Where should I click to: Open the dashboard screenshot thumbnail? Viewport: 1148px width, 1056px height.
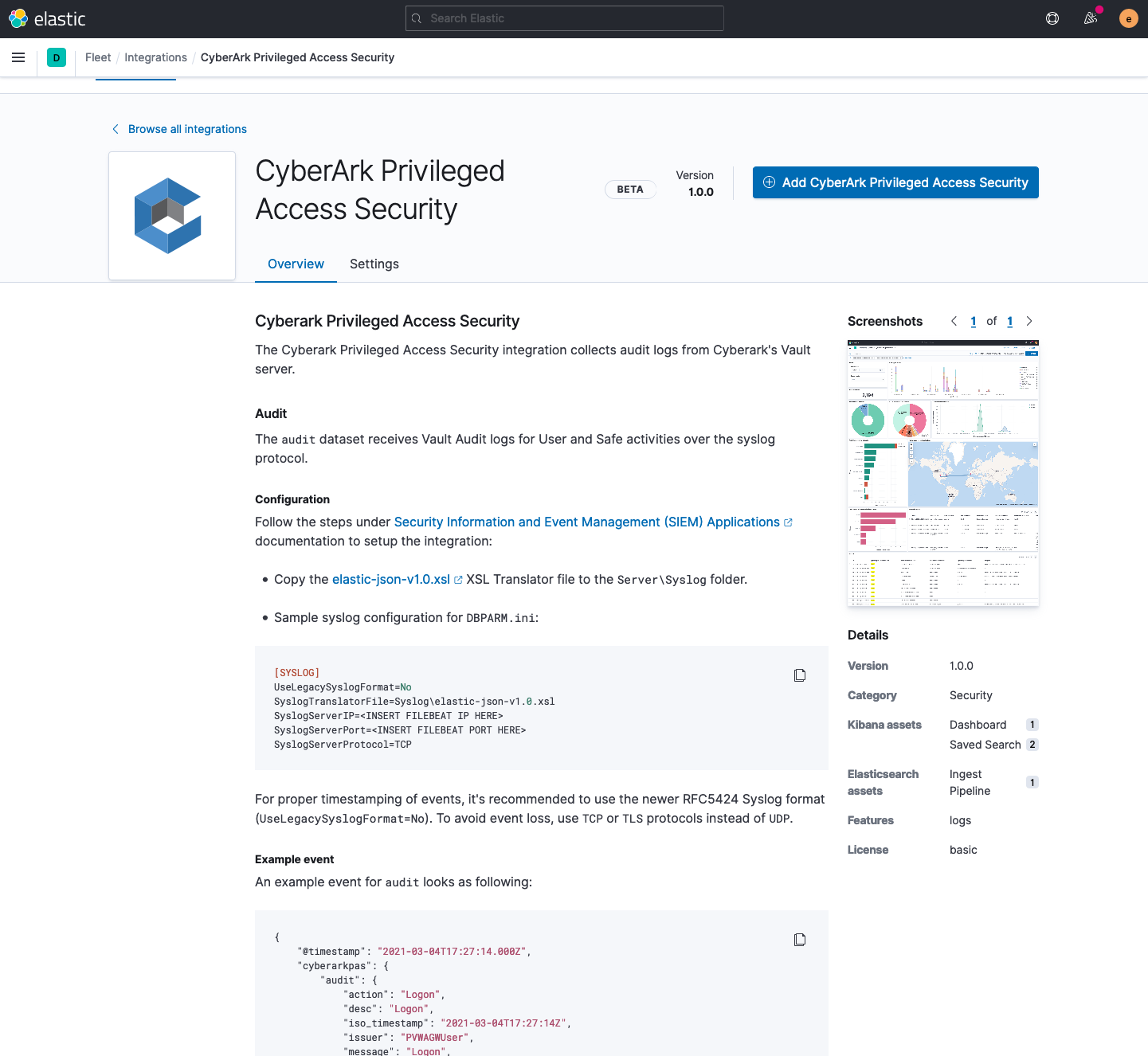click(943, 473)
